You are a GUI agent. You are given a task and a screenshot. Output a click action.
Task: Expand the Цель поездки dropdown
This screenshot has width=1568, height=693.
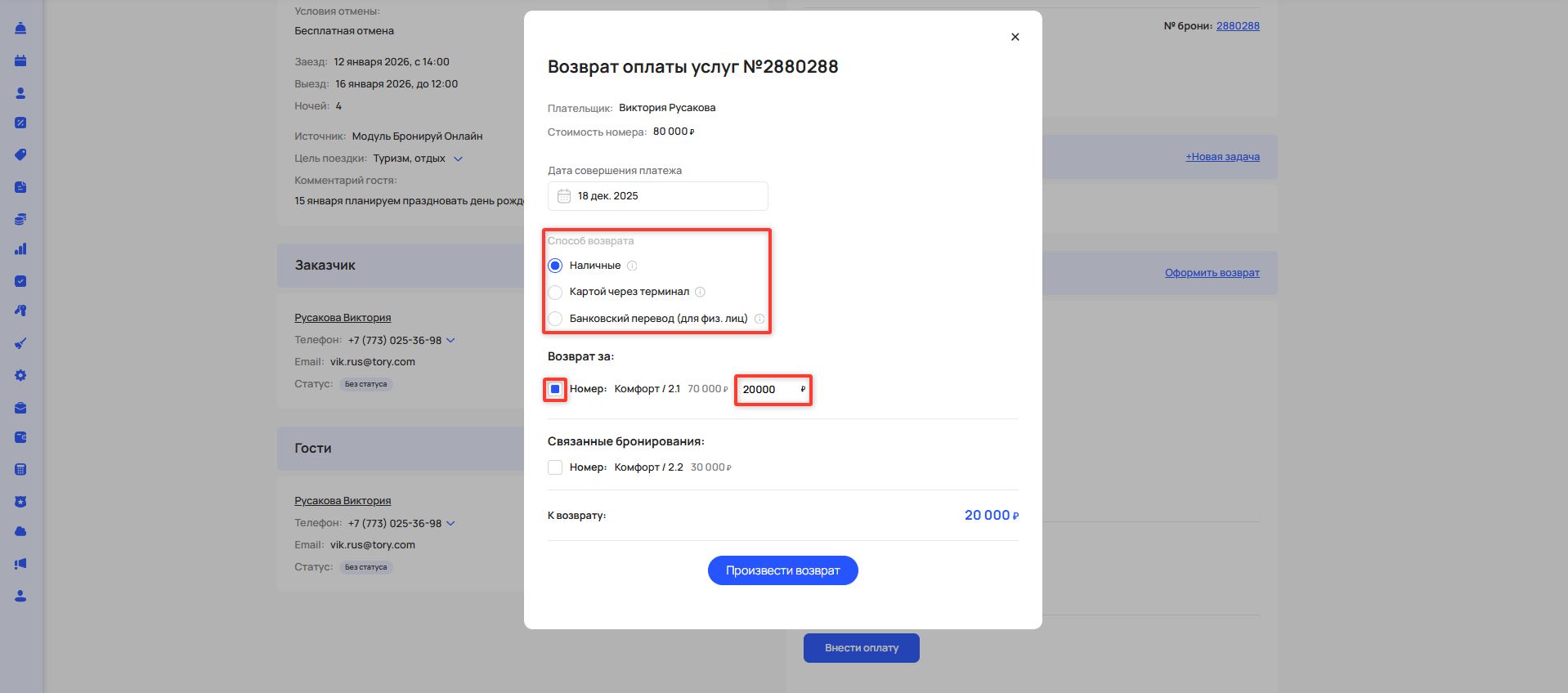click(458, 159)
